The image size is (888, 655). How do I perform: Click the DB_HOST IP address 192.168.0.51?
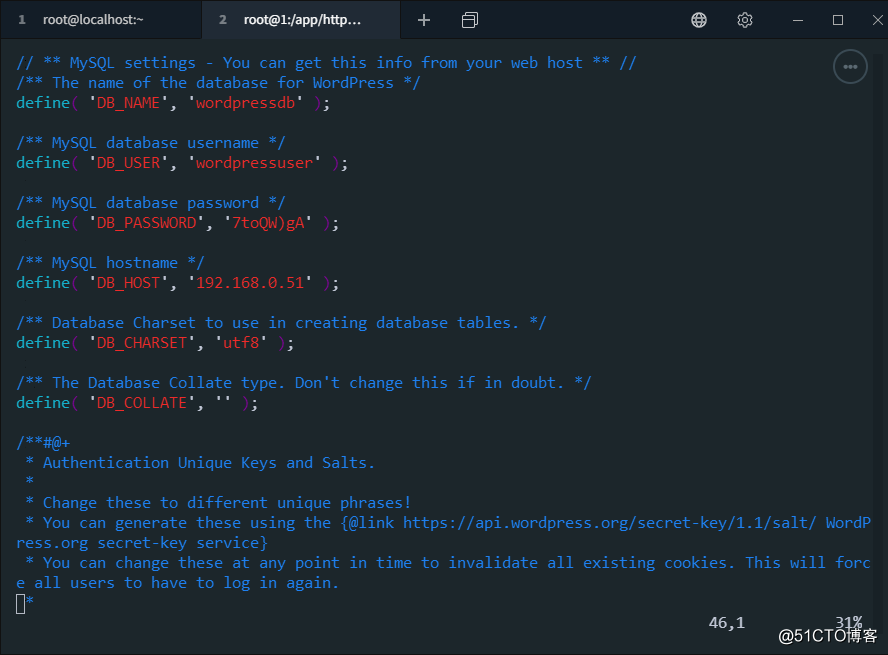click(253, 283)
